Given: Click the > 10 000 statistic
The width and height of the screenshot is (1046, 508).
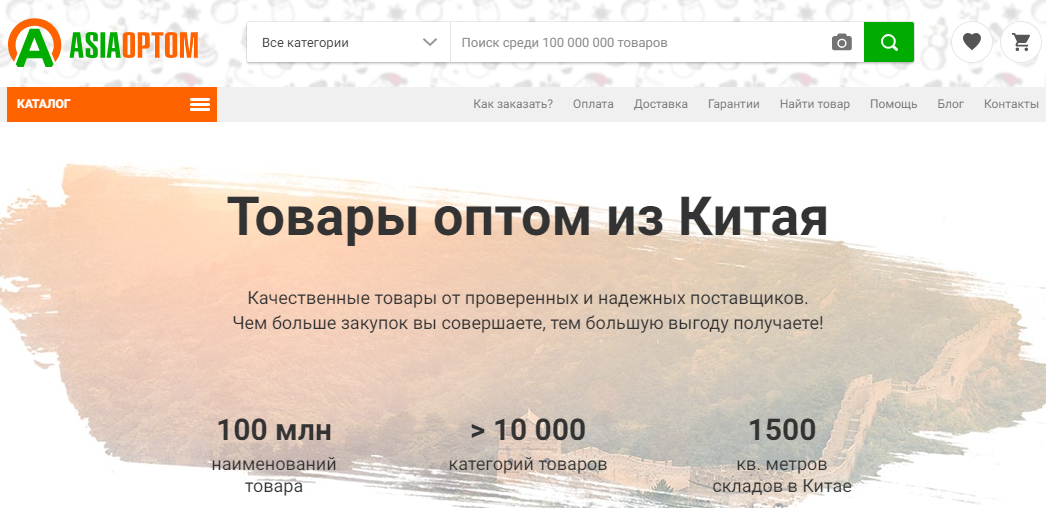Looking at the screenshot, I should [x=528, y=430].
